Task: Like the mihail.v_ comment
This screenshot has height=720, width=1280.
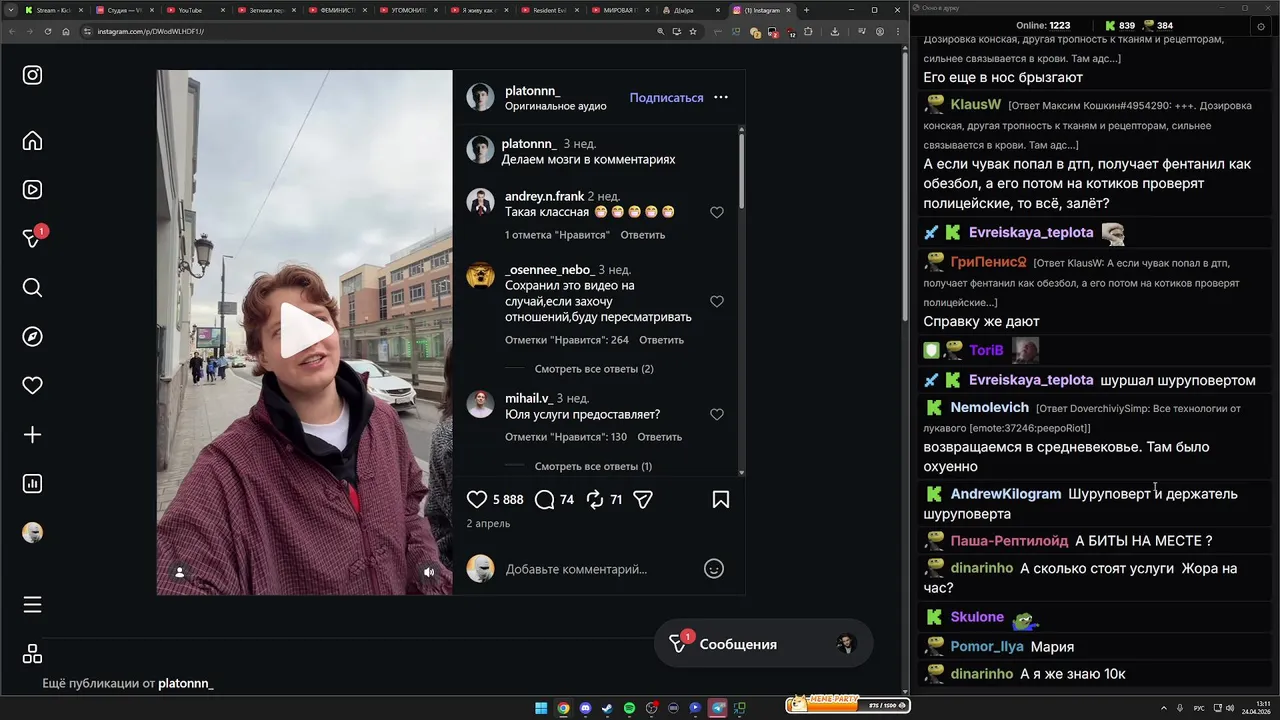Action: click(717, 414)
